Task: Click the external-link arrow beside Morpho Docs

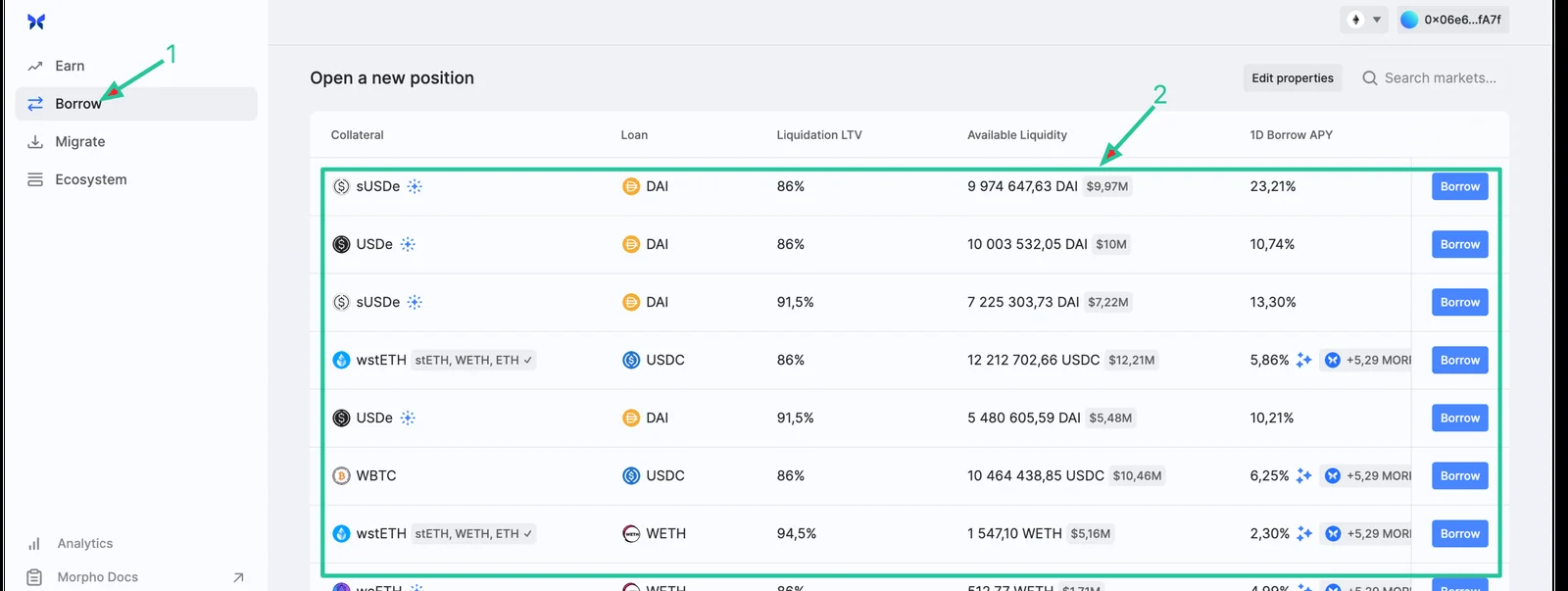Action: pyautogui.click(x=238, y=577)
